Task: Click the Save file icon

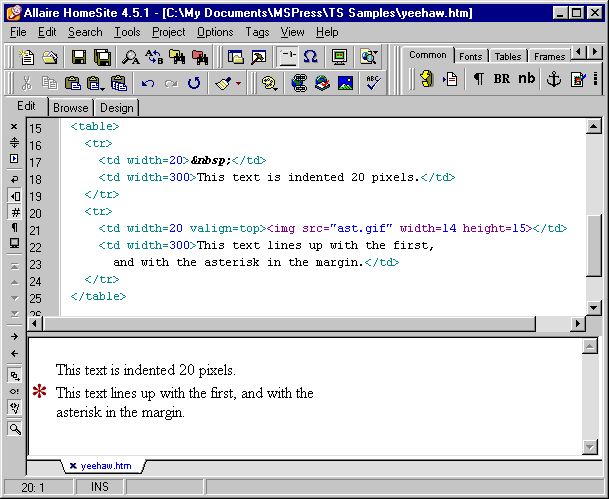Action: tap(77, 57)
